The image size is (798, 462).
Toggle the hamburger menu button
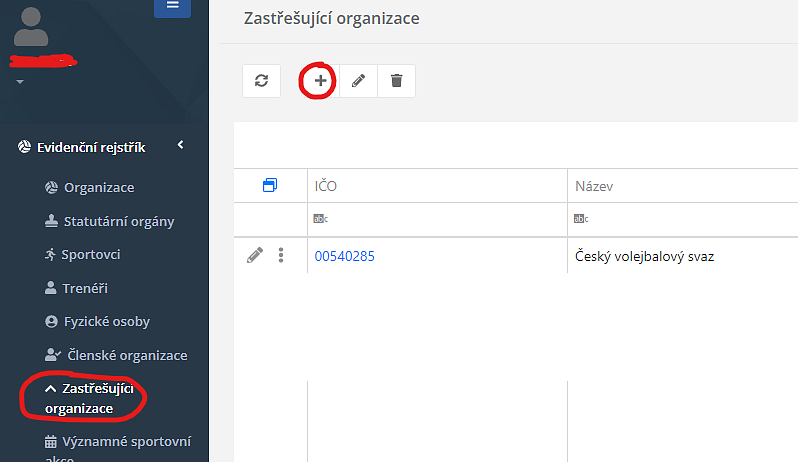click(172, 6)
